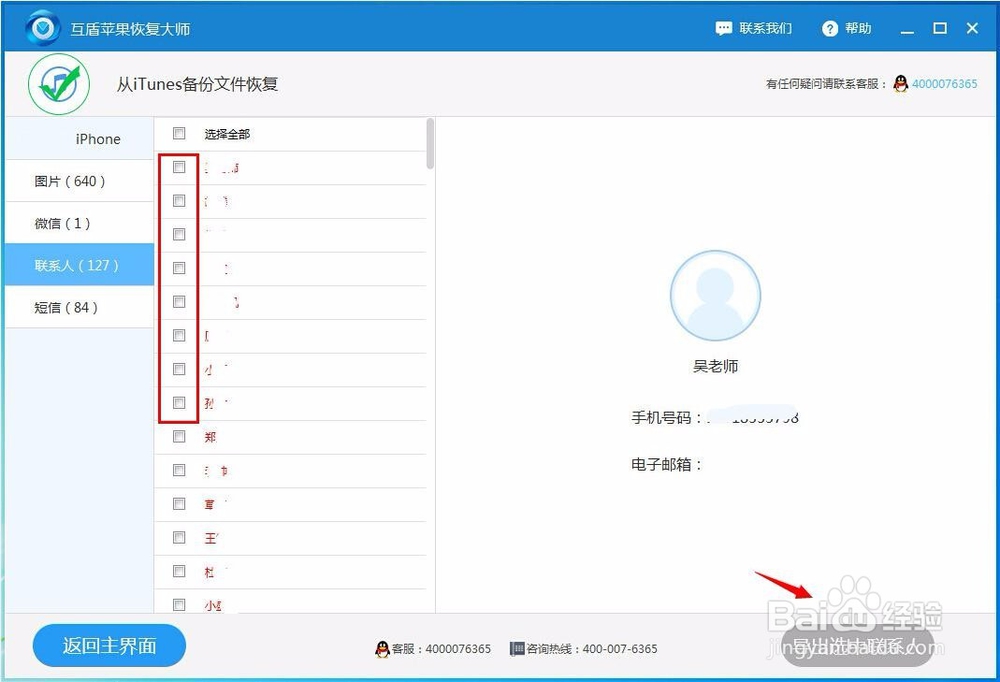1000x682 pixels.
Task: Check the first contact's checkbox in the list
Action: coord(179,167)
